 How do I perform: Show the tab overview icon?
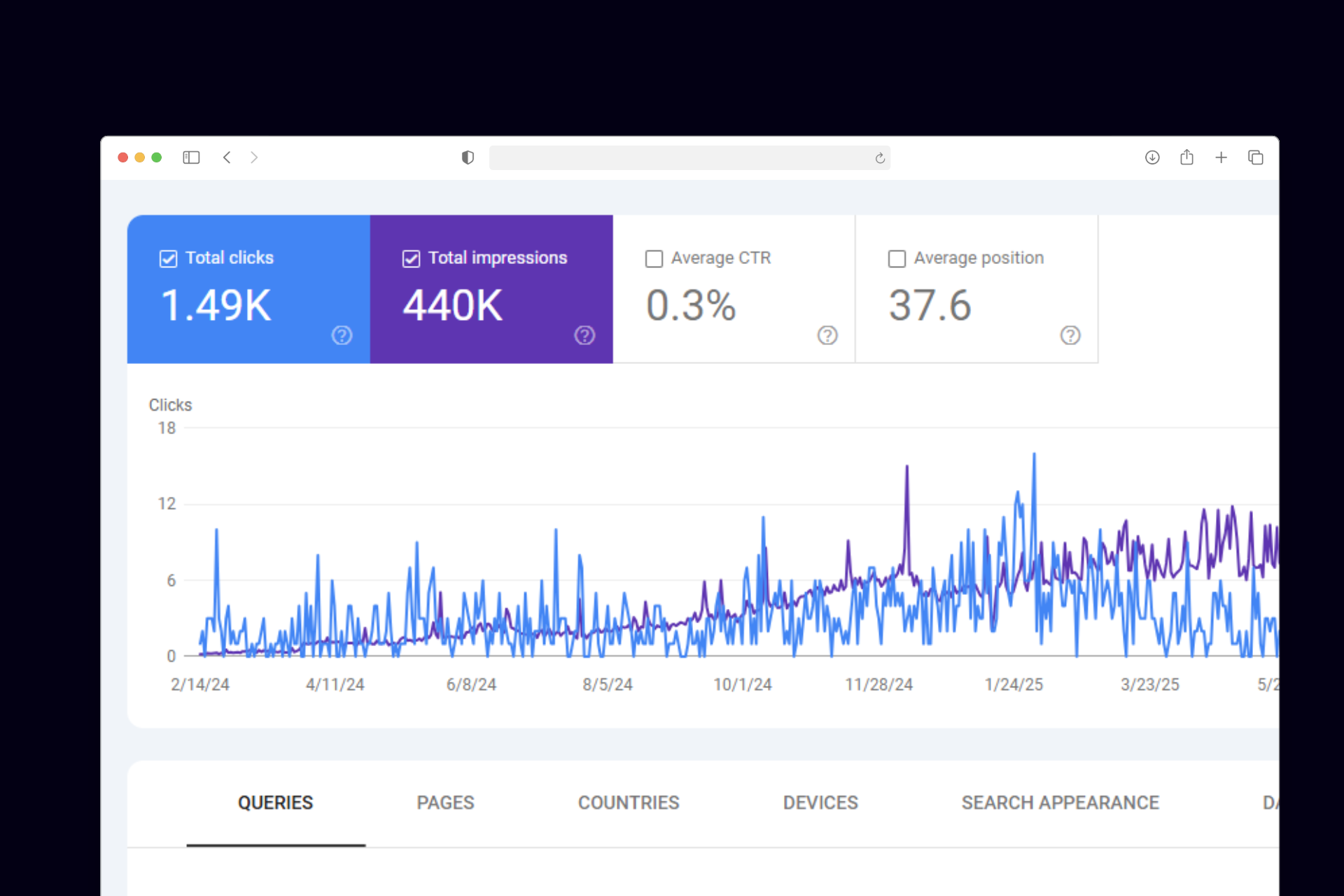[1255, 157]
